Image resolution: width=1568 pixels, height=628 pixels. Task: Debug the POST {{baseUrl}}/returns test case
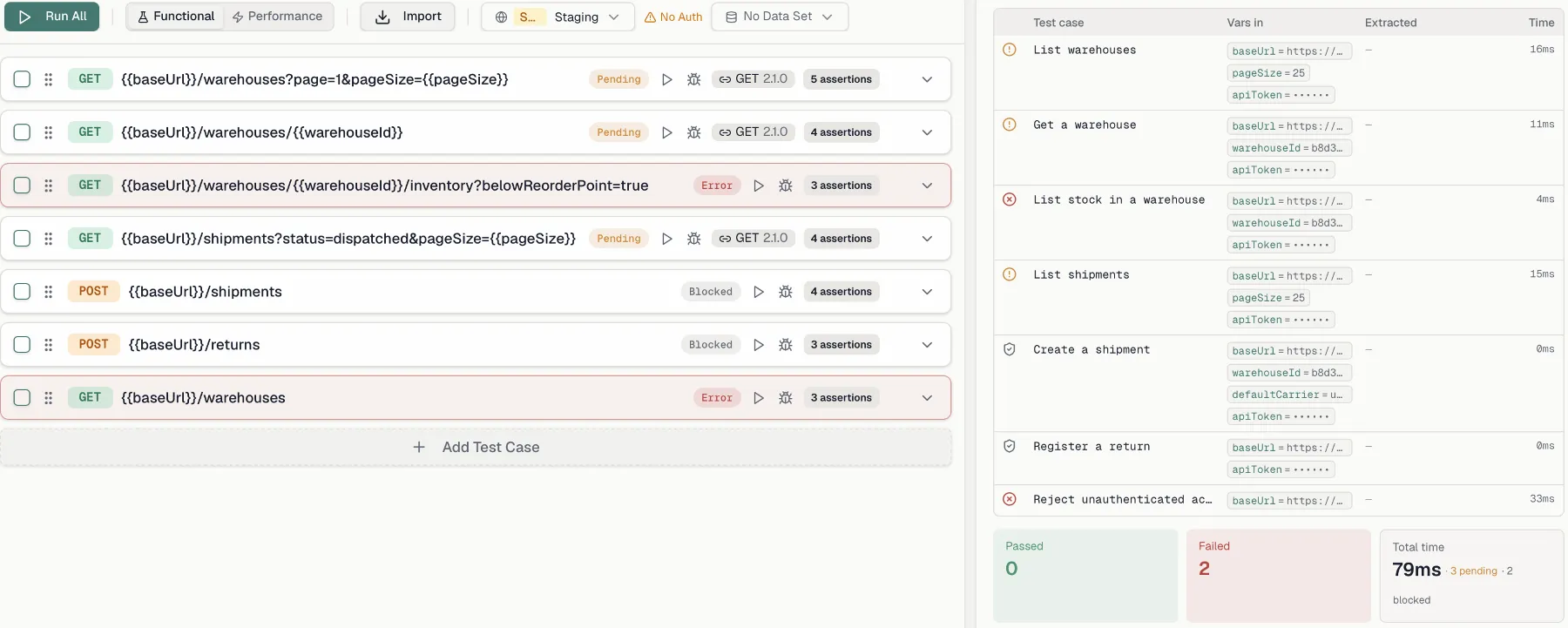(x=786, y=345)
